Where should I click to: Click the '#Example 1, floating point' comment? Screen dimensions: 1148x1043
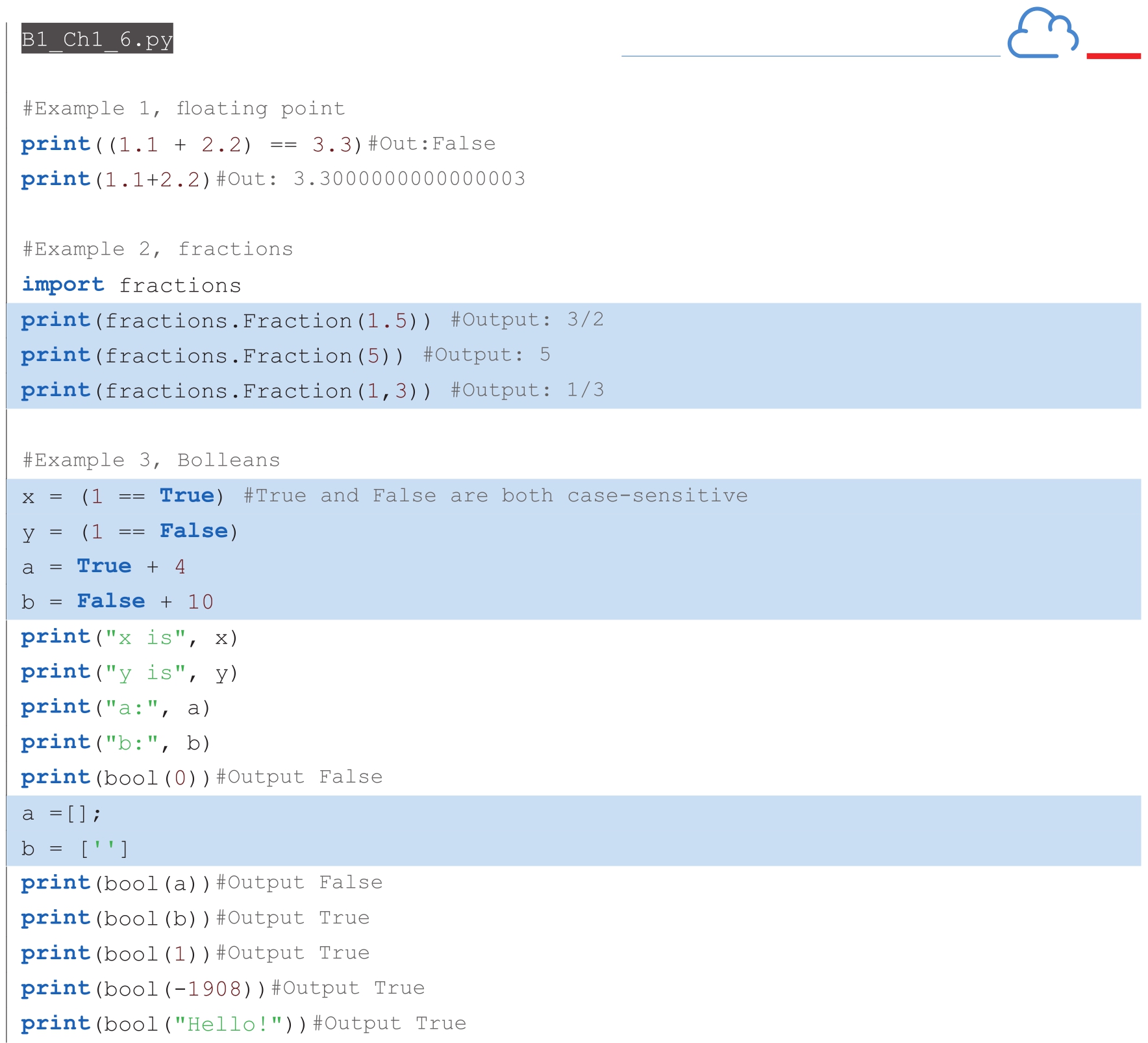click(x=183, y=108)
